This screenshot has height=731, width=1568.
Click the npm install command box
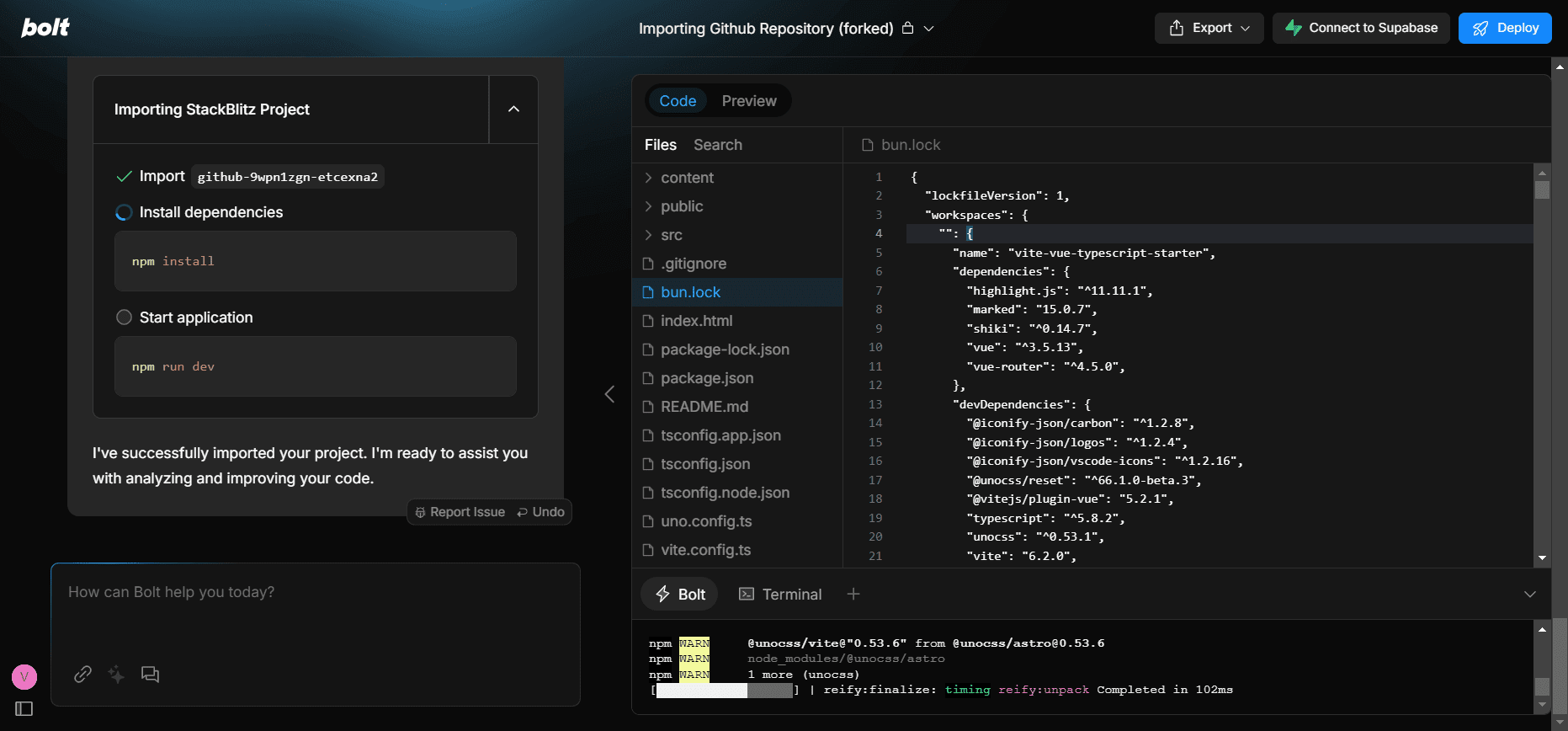tap(316, 261)
